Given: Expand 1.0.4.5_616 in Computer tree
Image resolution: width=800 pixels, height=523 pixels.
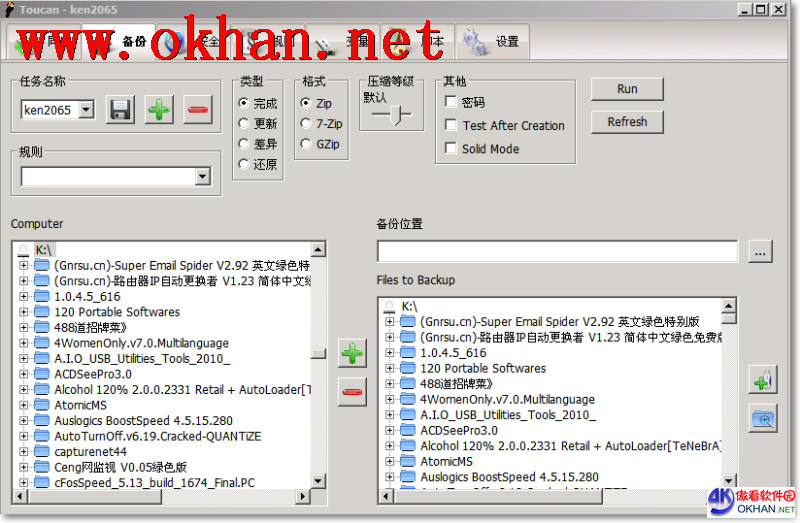Looking at the screenshot, I should [23, 296].
